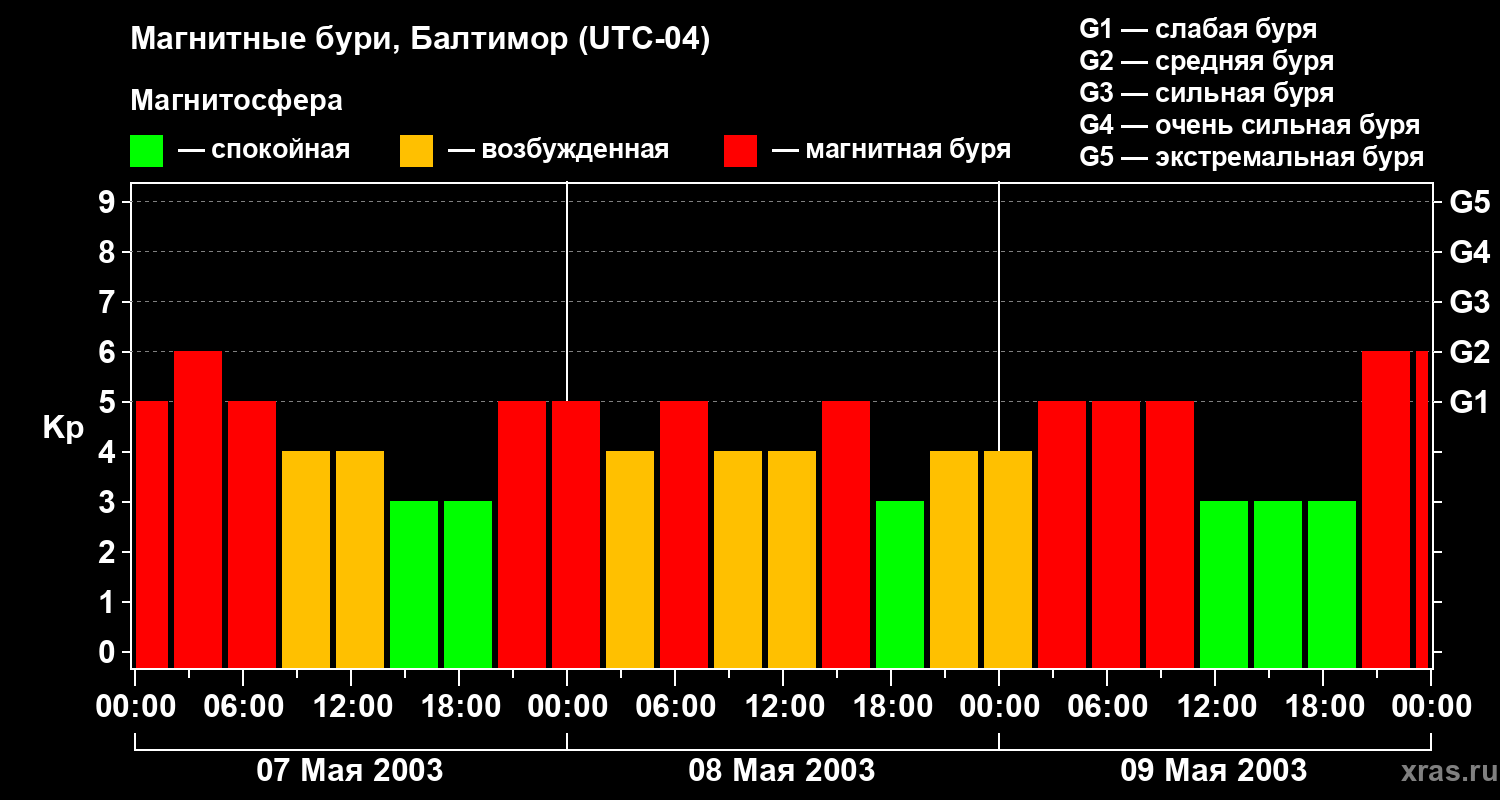Select the "Магнитосфера" legend heading
This screenshot has width=1500, height=800.
pyautogui.click(x=236, y=101)
